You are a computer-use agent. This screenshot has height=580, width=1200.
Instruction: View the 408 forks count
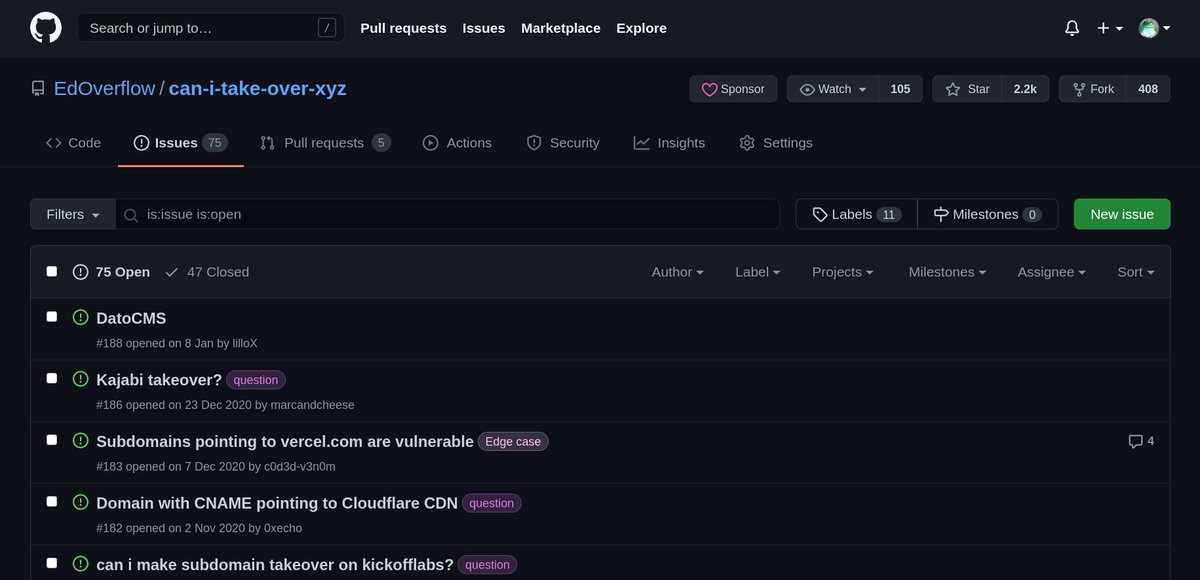[x=1148, y=89]
